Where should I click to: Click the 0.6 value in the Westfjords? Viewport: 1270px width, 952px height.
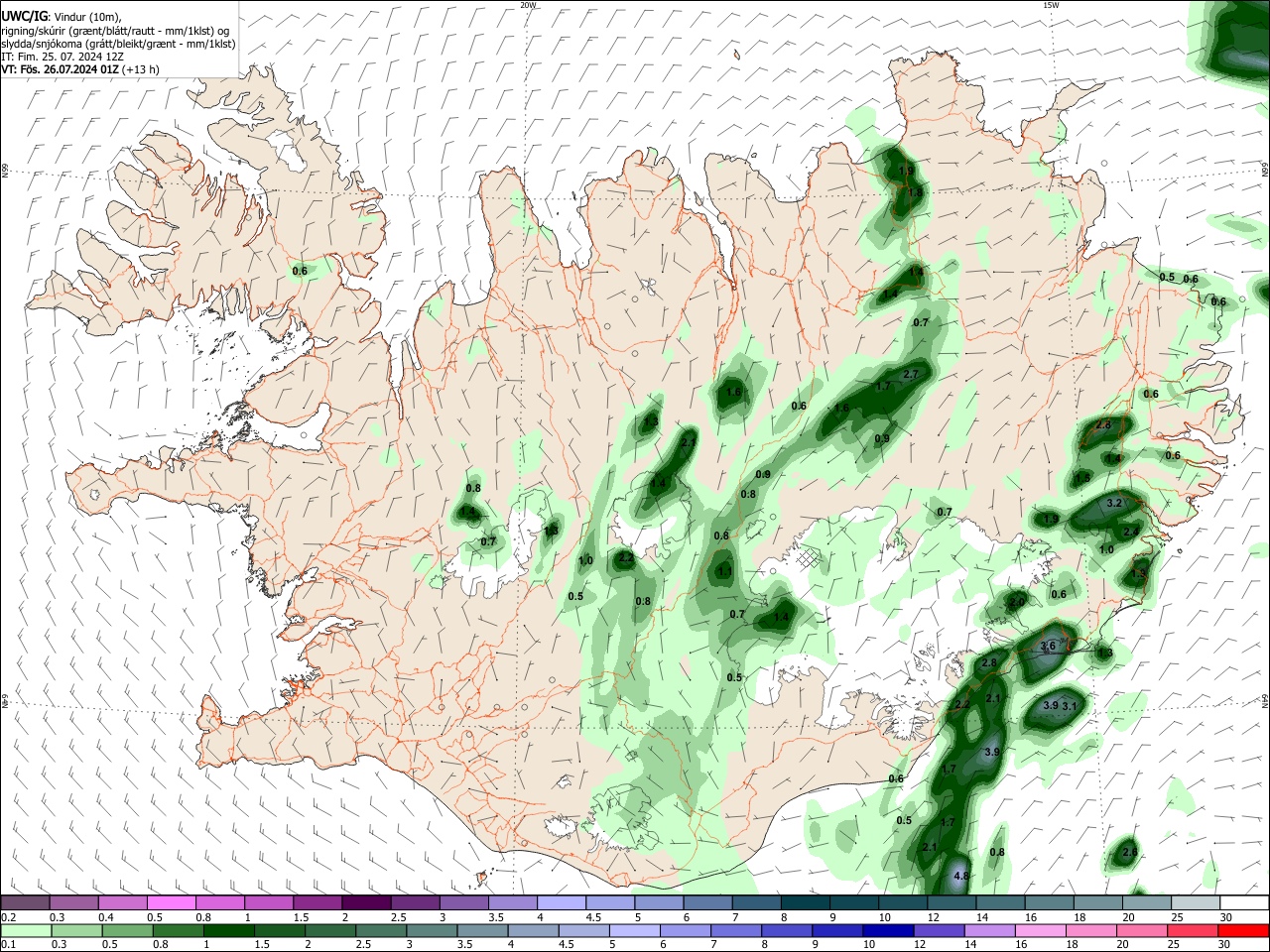coord(300,271)
